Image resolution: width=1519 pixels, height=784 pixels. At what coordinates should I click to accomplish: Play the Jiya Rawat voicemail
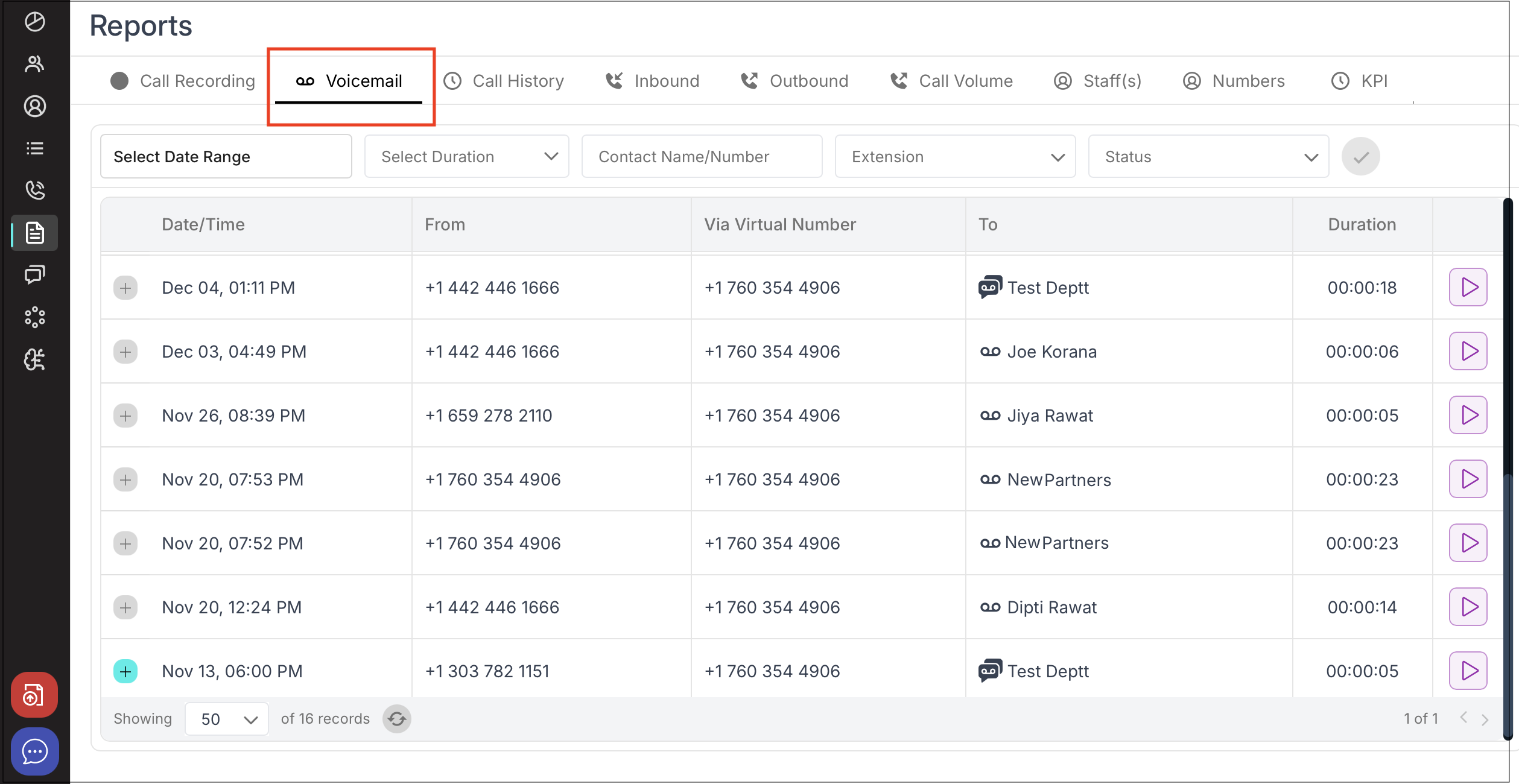[x=1468, y=416]
